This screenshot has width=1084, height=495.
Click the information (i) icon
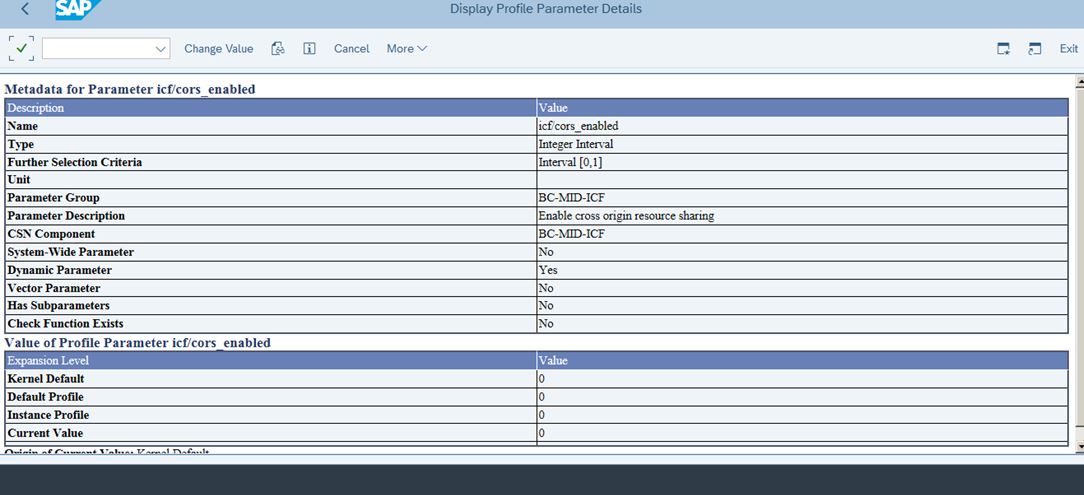point(309,48)
